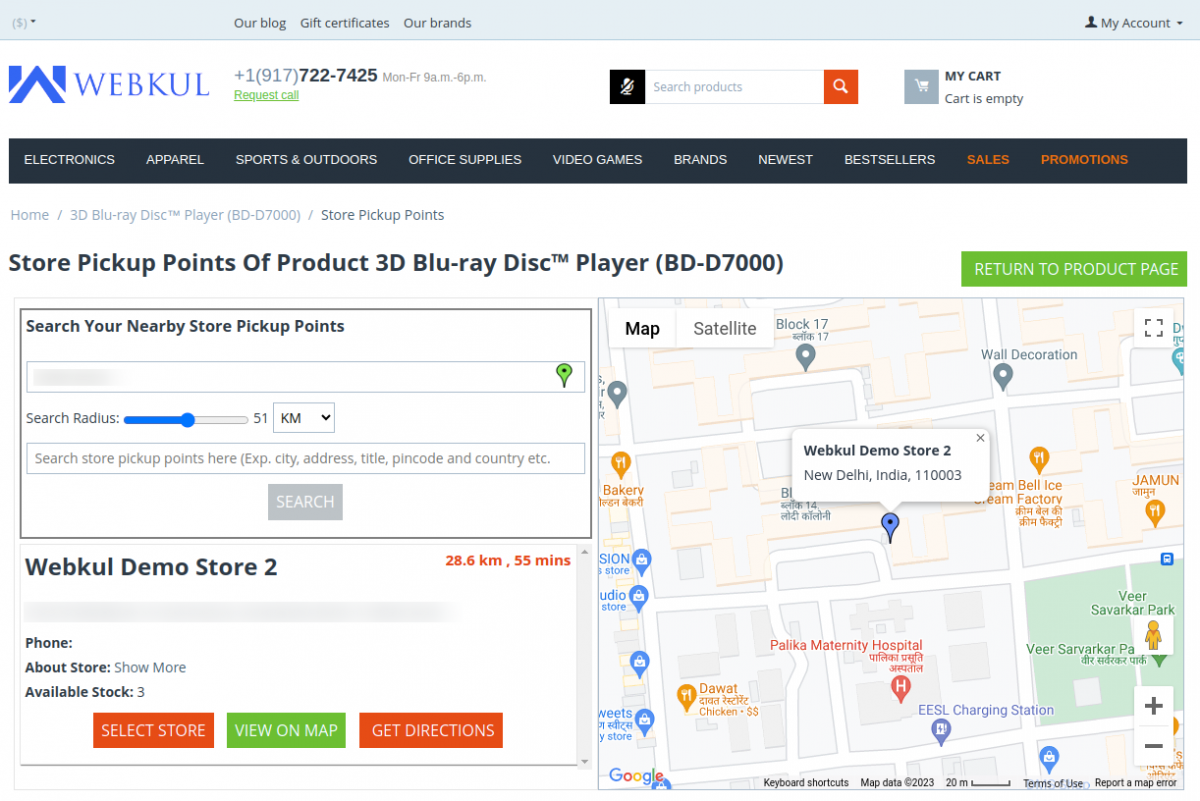Click the Palika Maternity Hospital marker
This screenshot has height=801, width=1200.
900,687
